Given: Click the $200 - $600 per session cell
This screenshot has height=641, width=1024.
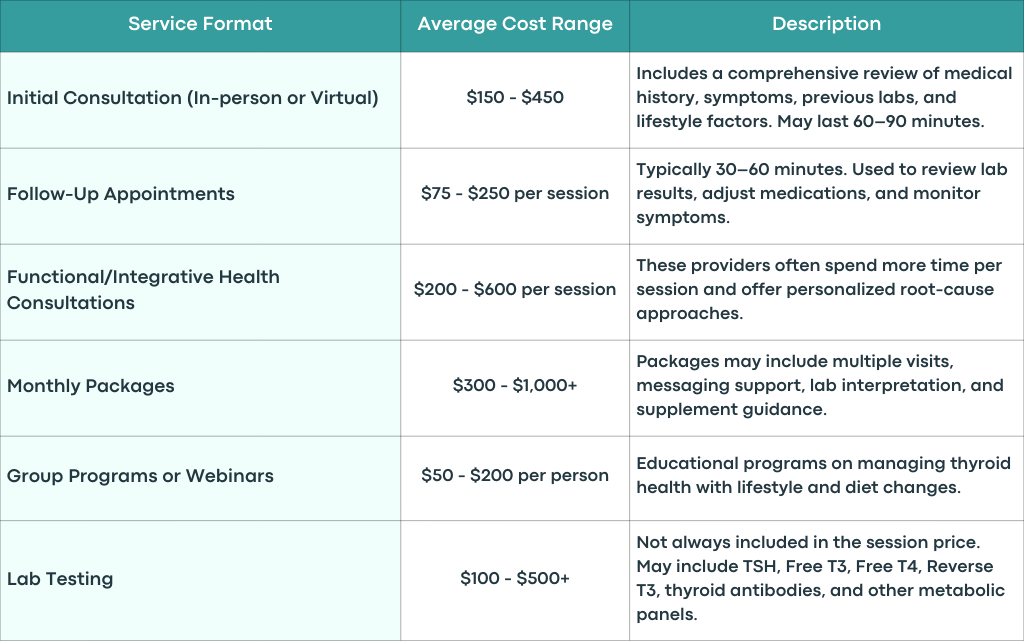Looking at the screenshot, I should 515,289.
